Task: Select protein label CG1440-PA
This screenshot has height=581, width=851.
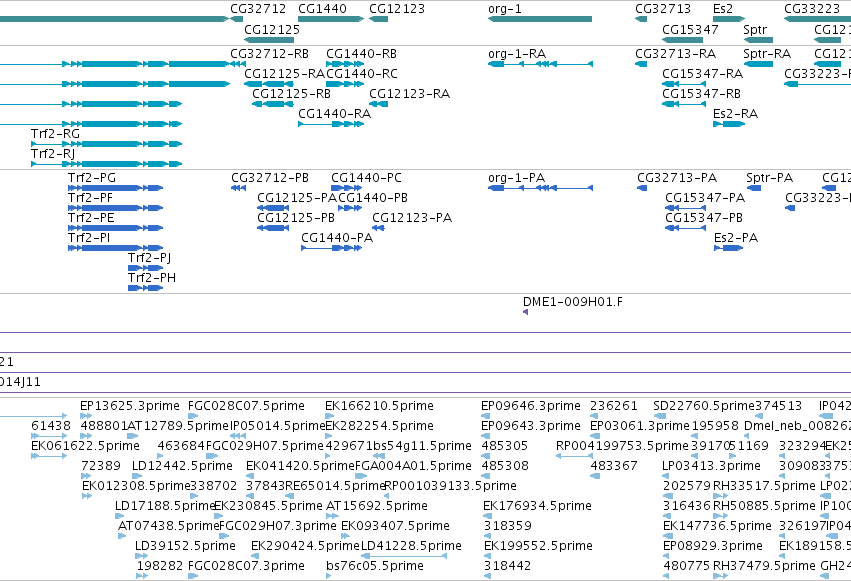Action: pyautogui.click(x=337, y=238)
